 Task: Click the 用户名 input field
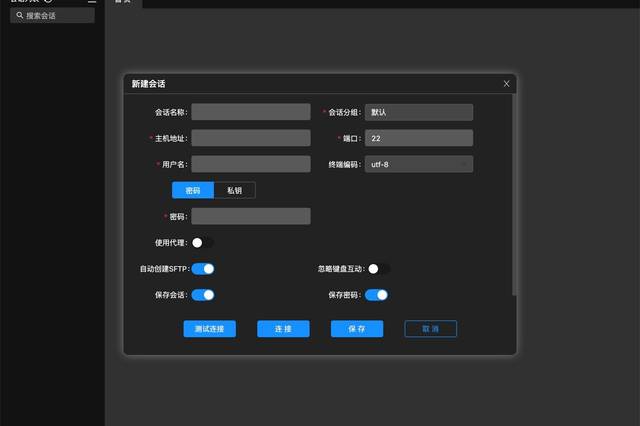[x=251, y=164]
